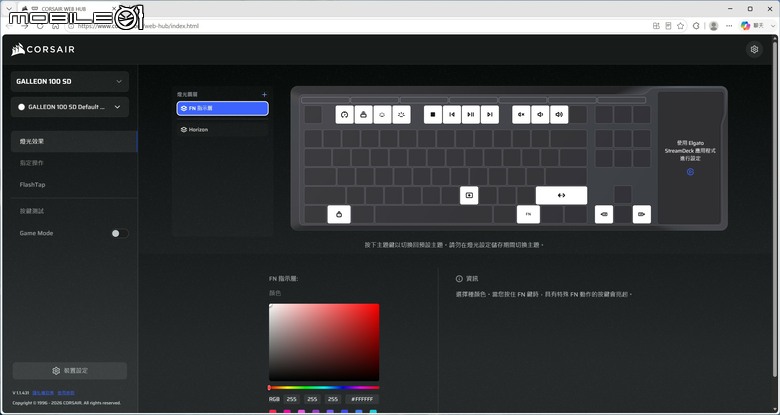This screenshot has height=415, width=780.
Task: Click on the rainbow hue slider bar
Action: pyautogui.click(x=324, y=388)
